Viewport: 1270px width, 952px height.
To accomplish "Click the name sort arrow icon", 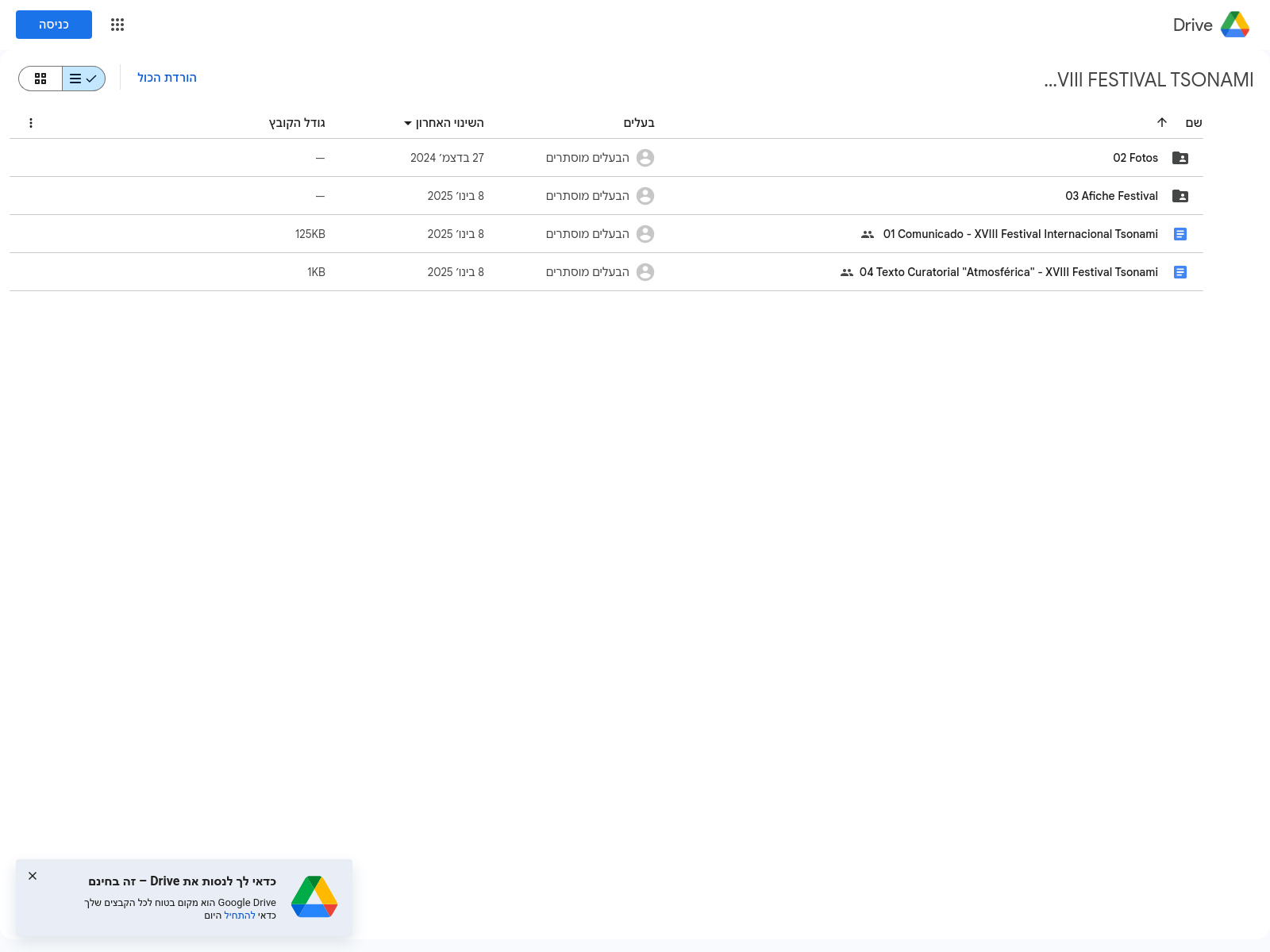I will 1162,122.
